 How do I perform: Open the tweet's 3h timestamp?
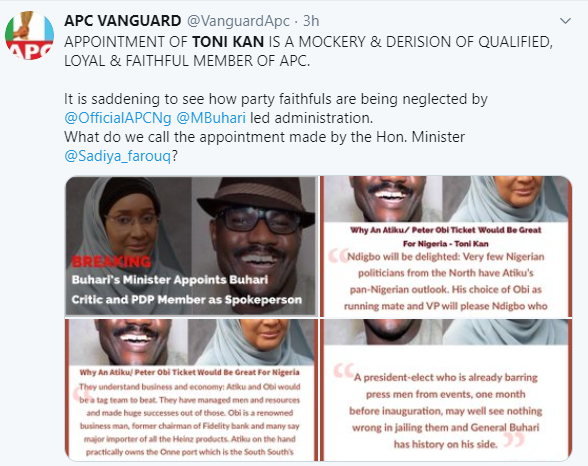(311, 21)
